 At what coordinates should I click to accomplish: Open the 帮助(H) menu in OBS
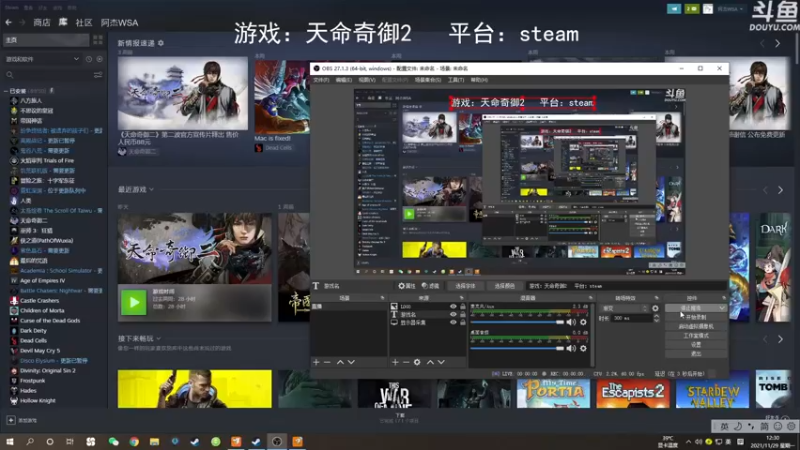pyautogui.click(x=479, y=80)
